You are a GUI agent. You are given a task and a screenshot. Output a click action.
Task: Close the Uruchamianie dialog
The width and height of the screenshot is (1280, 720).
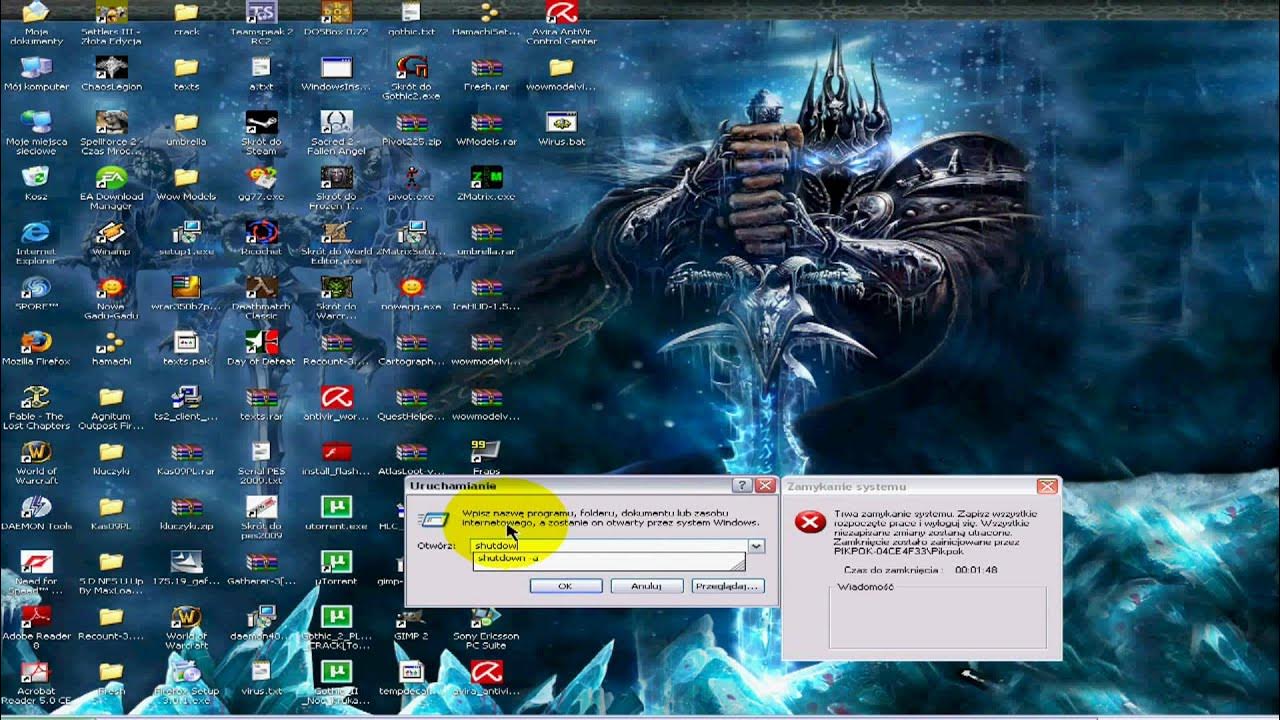765,486
